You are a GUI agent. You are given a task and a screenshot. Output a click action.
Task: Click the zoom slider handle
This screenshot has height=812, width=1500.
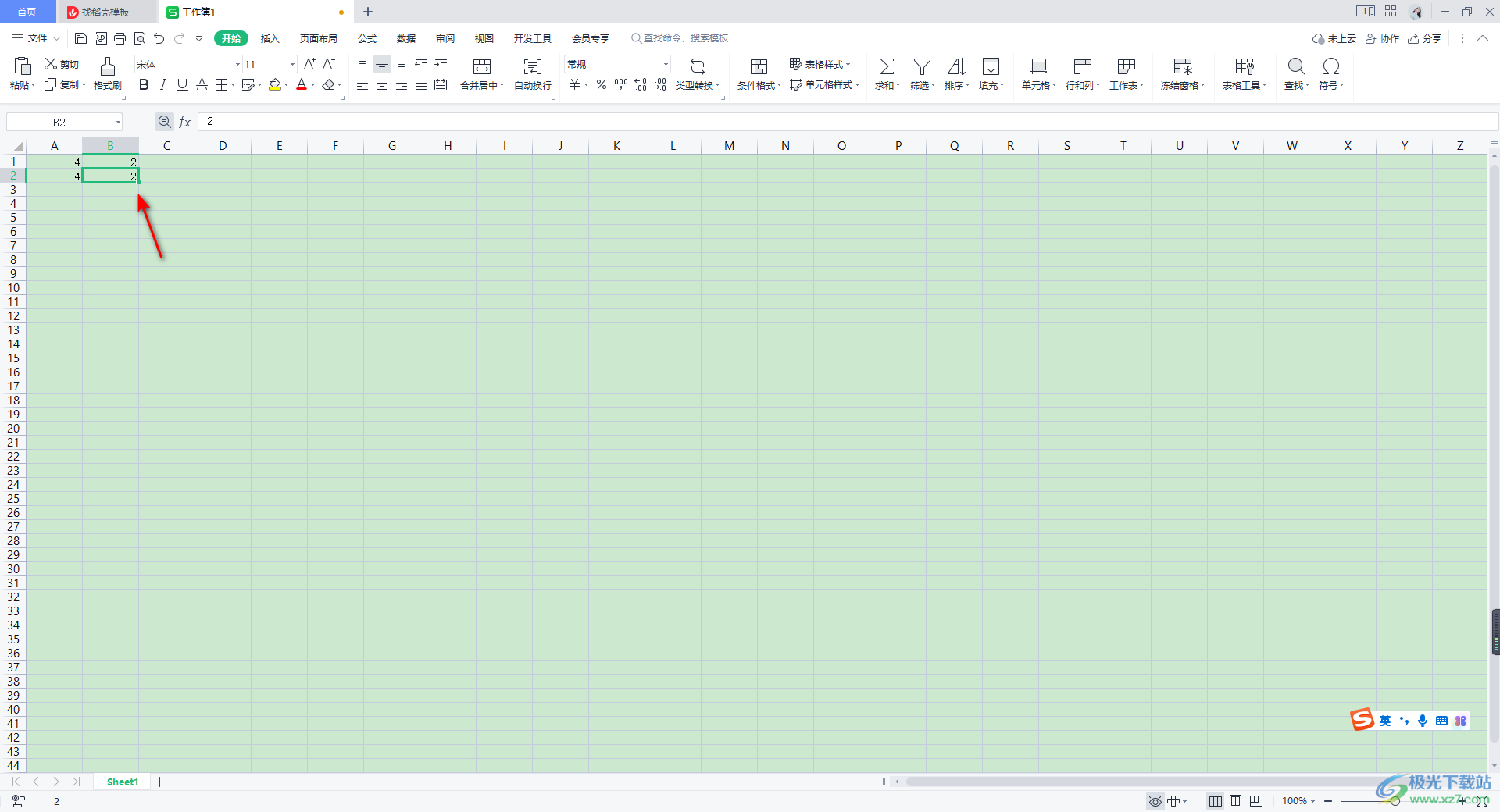tap(1395, 801)
